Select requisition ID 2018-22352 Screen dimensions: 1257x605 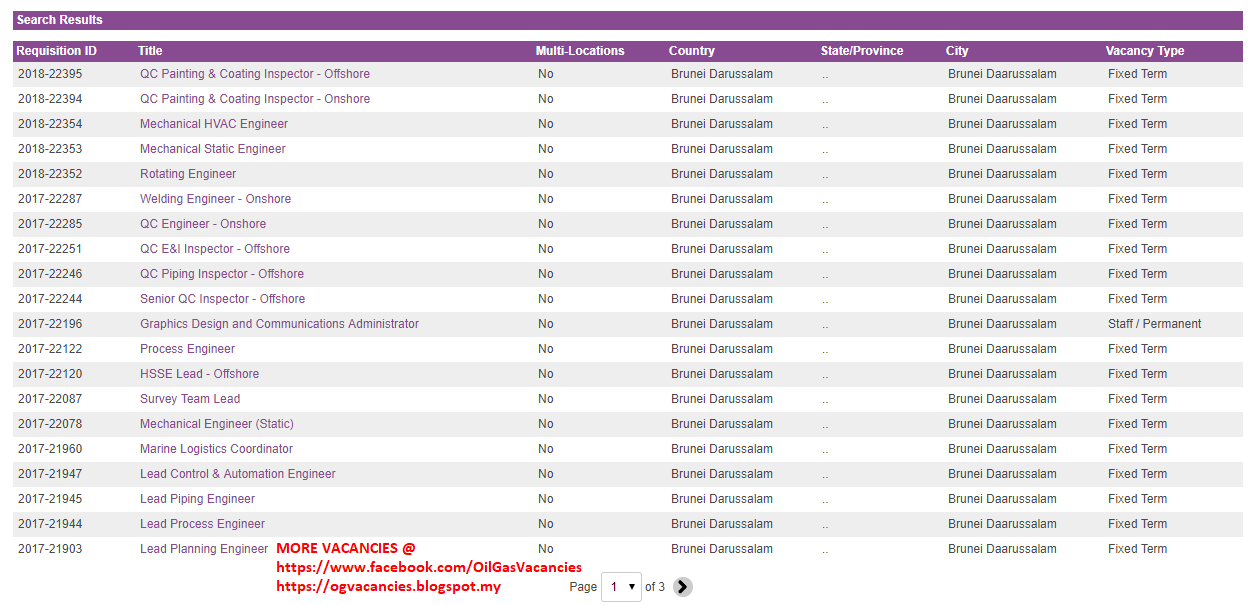(50, 174)
